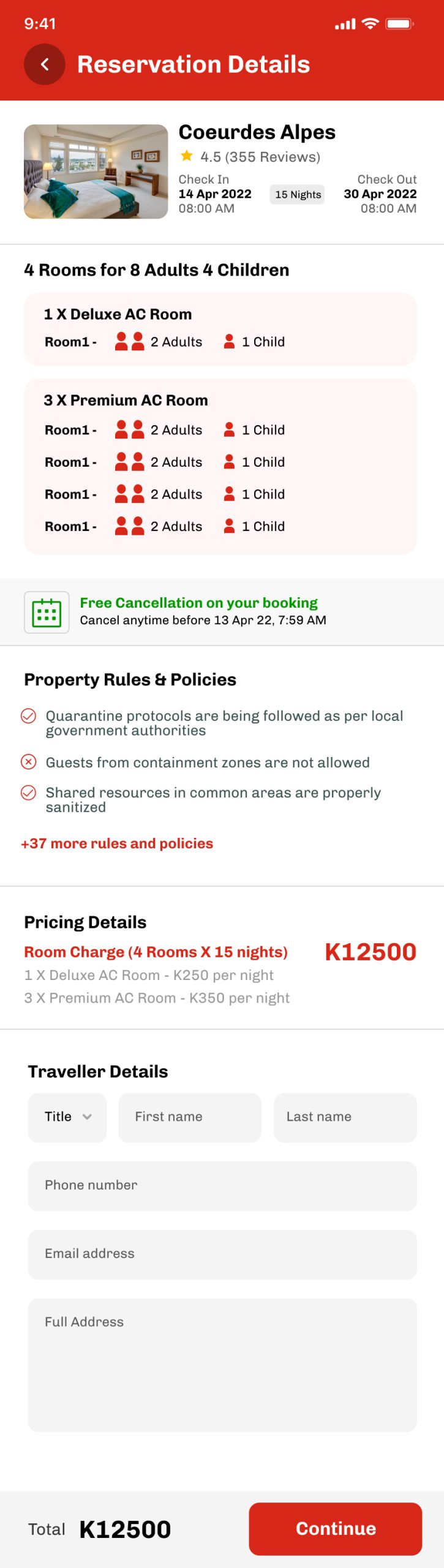This screenshot has width=444, height=1568.
Task: Click the check icon beside quarantine protocols rule
Action: pos(29,716)
